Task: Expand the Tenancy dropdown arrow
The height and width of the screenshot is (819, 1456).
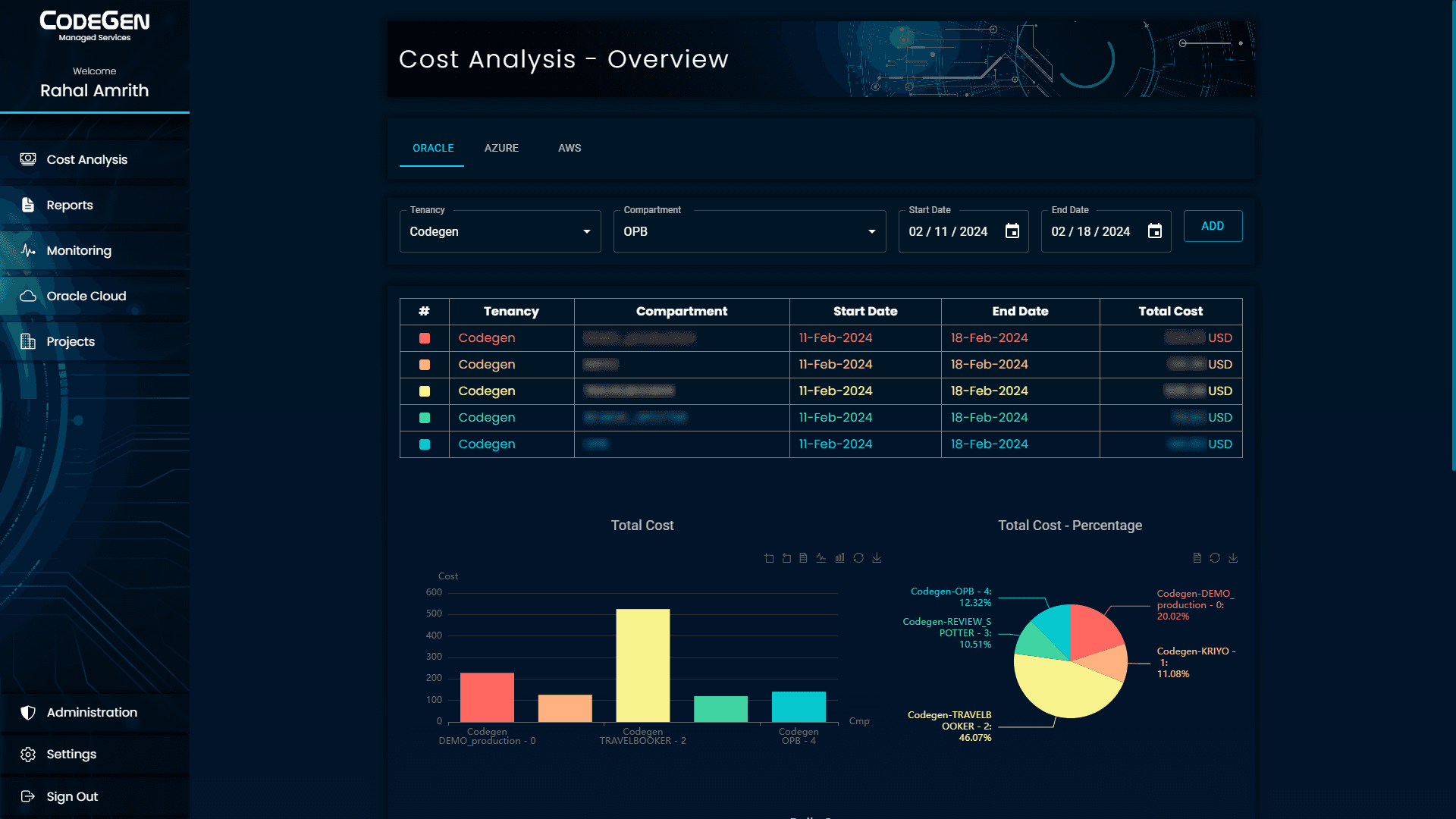Action: click(587, 232)
